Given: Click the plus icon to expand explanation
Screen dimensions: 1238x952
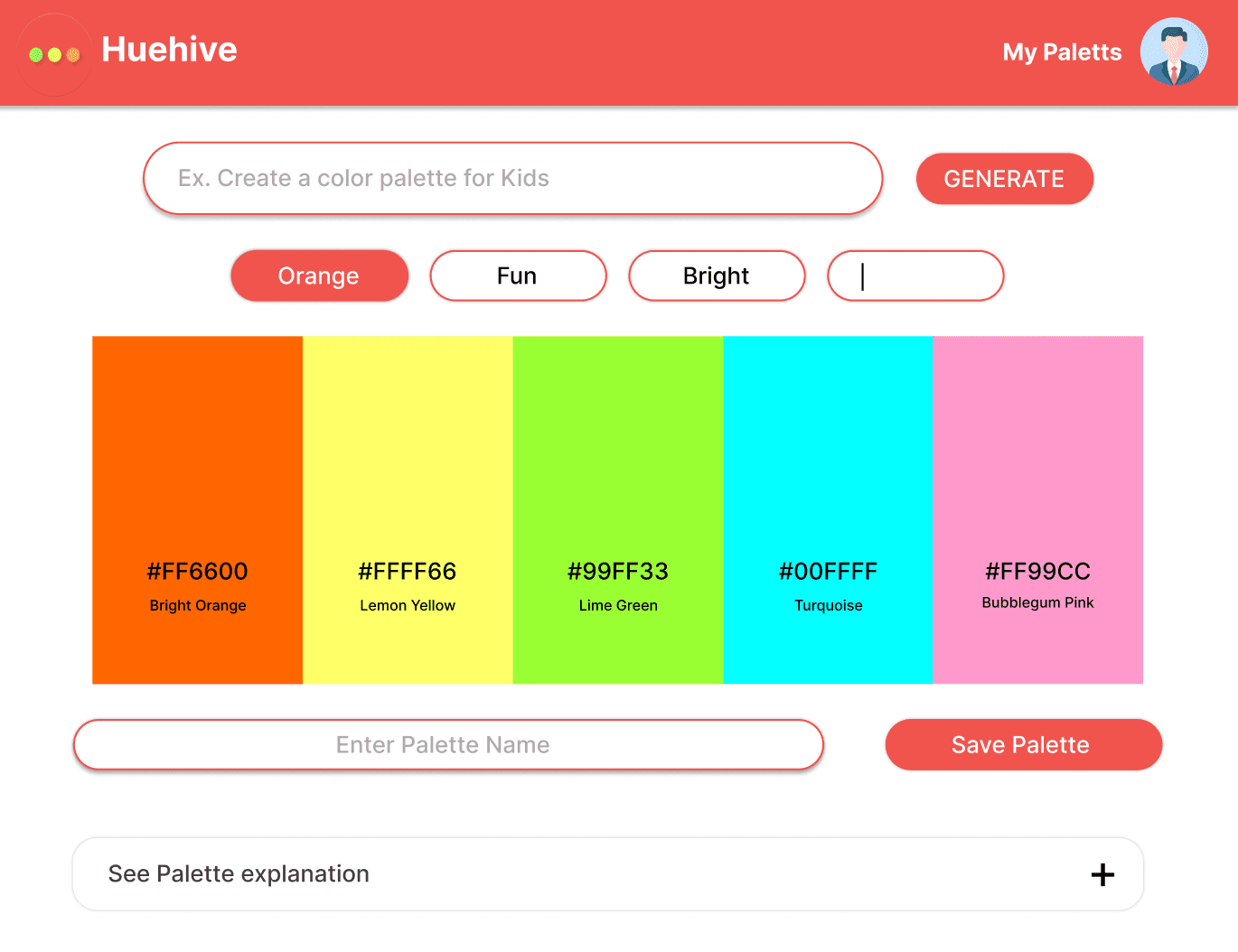Looking at the screenshot, I should coord(1102,874).
